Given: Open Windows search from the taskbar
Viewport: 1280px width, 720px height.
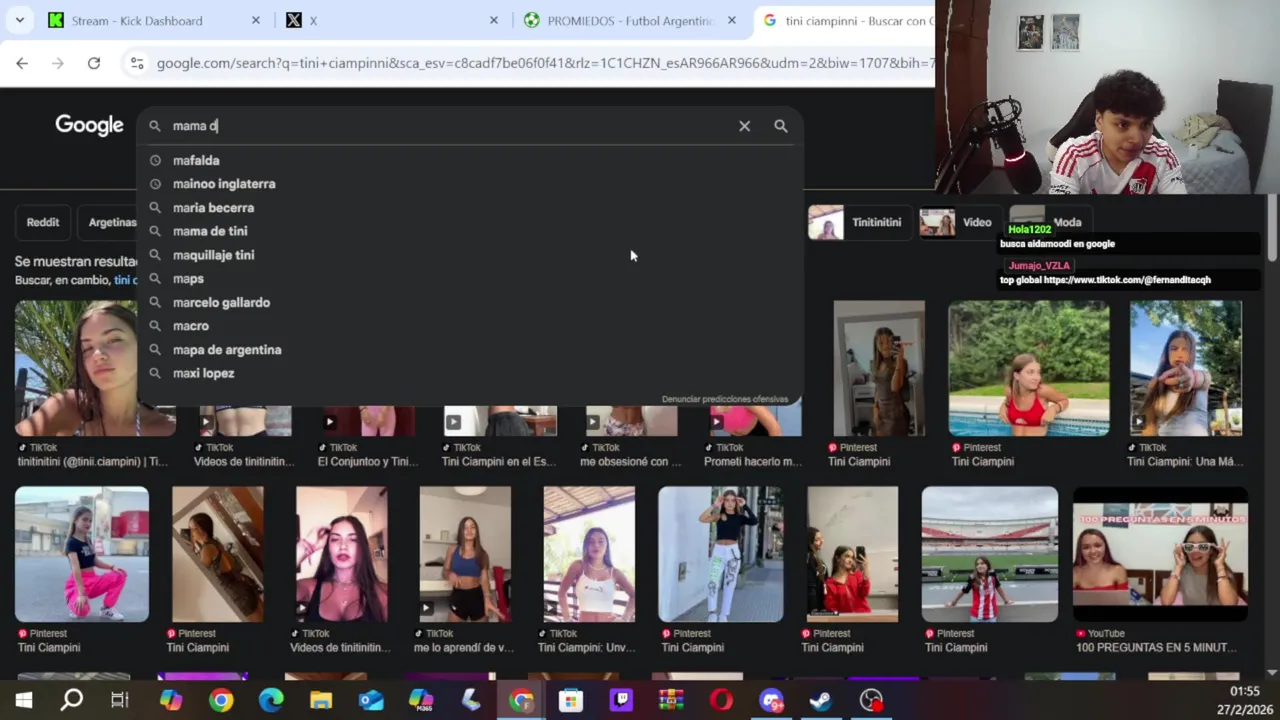Looking at the screenshot, I should coord(72,701).
